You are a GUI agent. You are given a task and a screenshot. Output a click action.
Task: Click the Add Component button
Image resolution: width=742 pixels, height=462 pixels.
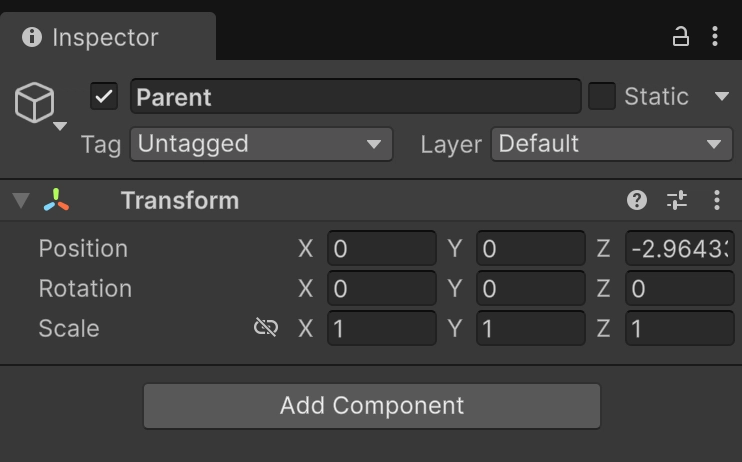coord(372,406)
